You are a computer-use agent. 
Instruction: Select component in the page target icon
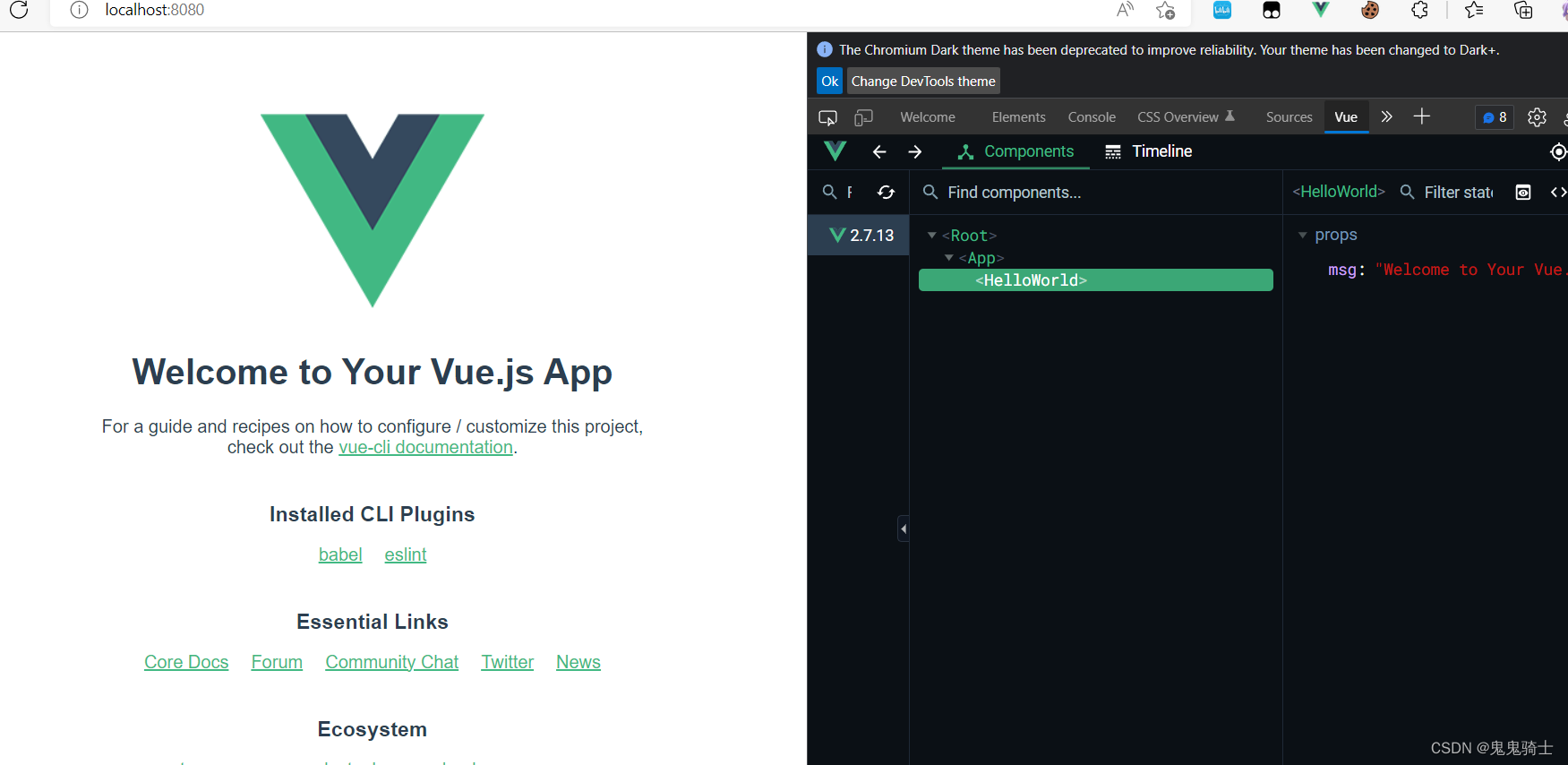coord(1558,152)
